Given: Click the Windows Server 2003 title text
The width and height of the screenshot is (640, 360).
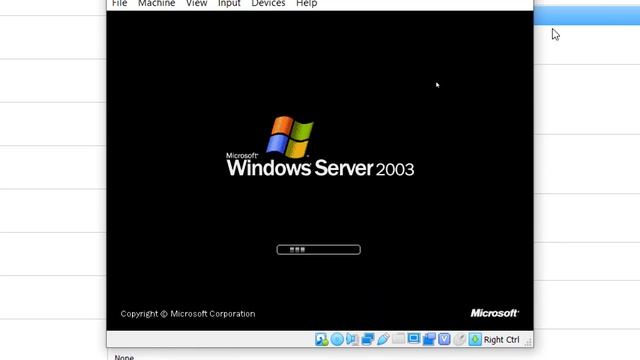Looking at the screenshot, I should (320, 168).
